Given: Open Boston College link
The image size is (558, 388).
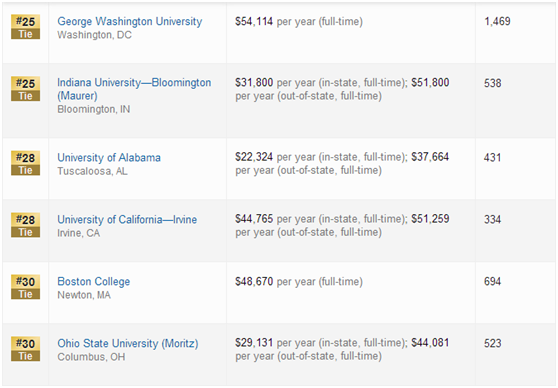Looking at the screenshot, I should tap(94, 282).
